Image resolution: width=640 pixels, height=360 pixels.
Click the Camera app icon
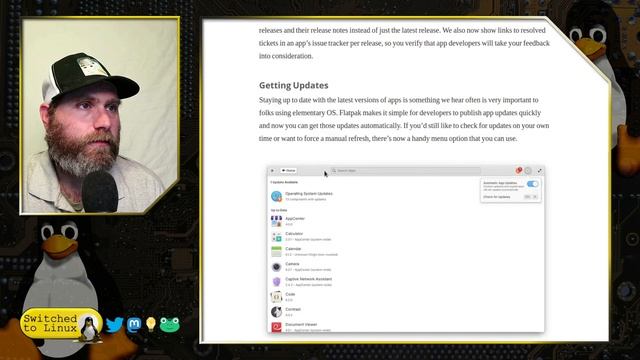tap(276, 267)
